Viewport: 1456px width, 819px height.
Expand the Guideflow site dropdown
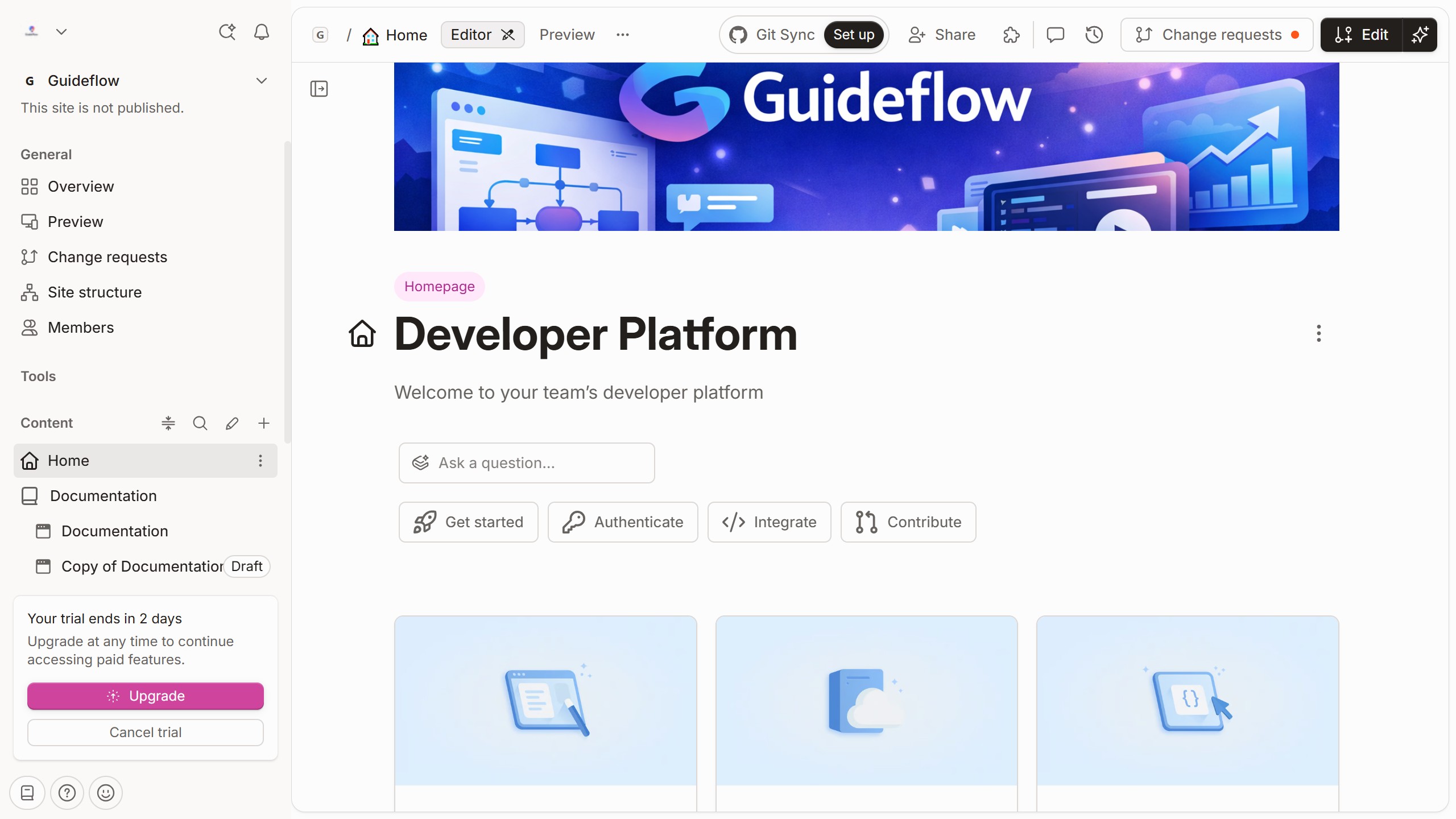click(262, 81)
